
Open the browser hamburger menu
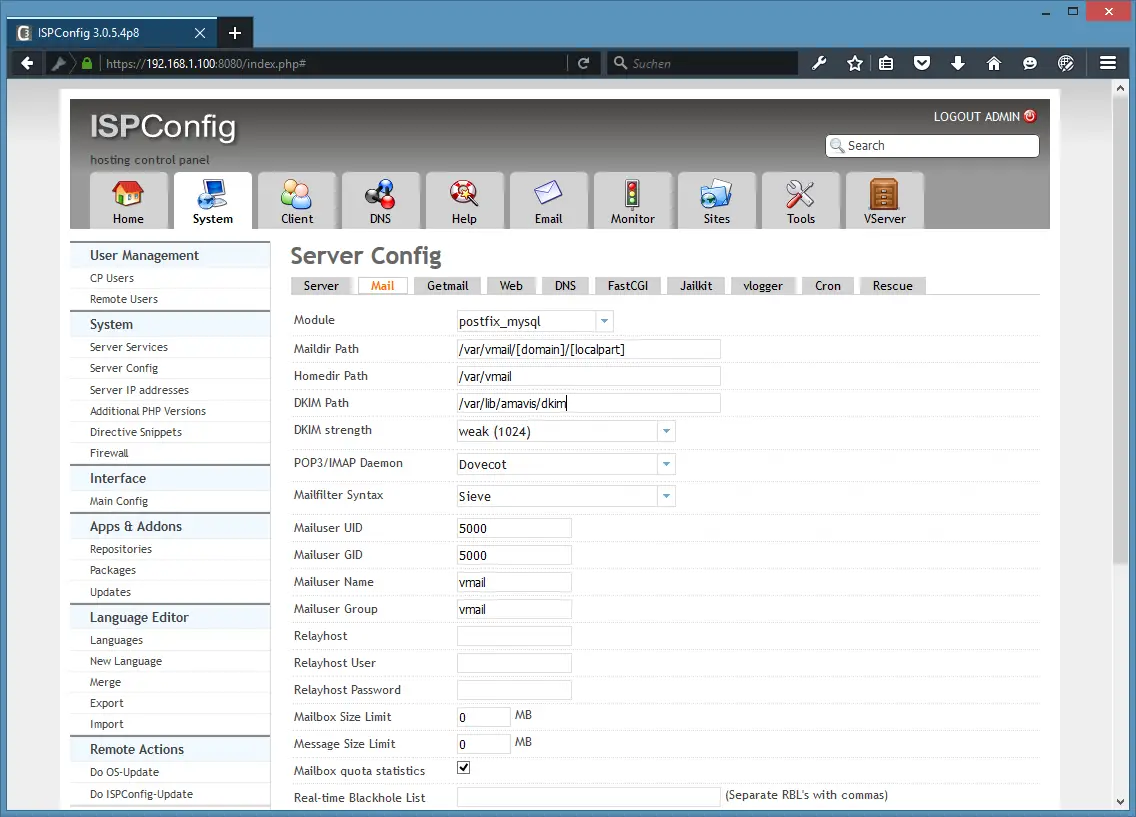pyautogui.click(x=1108, y=63)
